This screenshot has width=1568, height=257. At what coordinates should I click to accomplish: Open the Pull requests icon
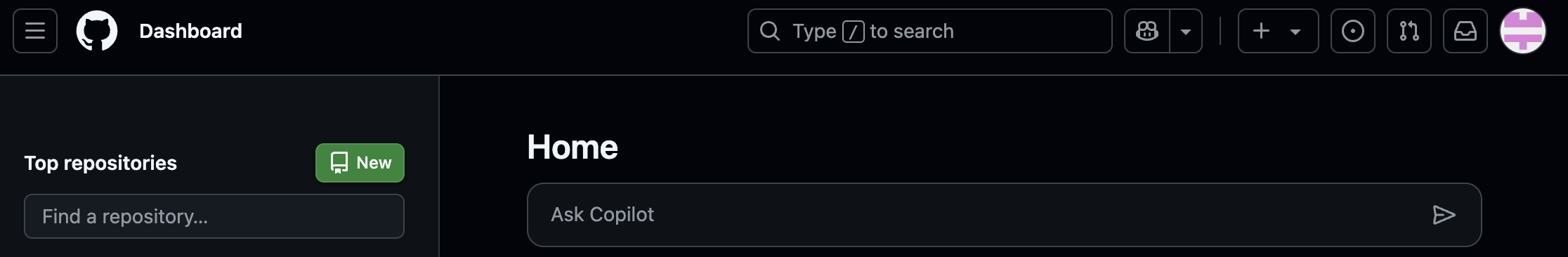1409,31
